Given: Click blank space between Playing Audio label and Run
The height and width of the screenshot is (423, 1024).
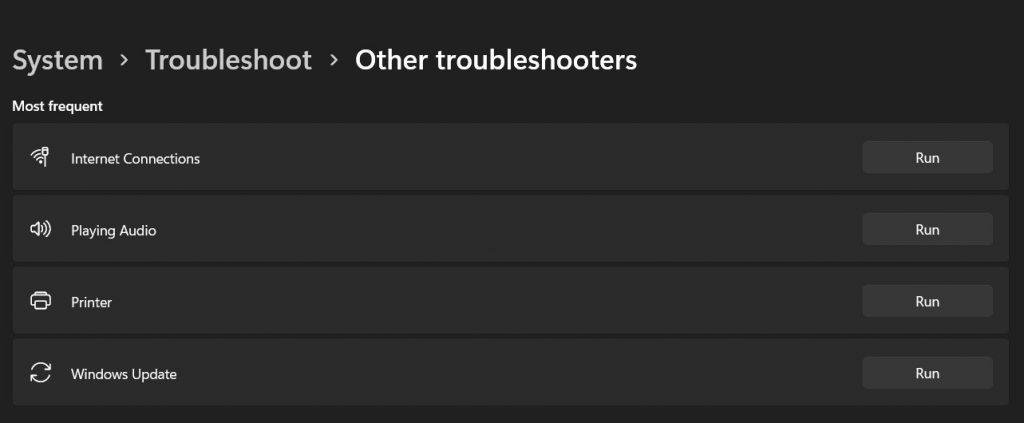Looking at the screenshot, I should (500, 230).
